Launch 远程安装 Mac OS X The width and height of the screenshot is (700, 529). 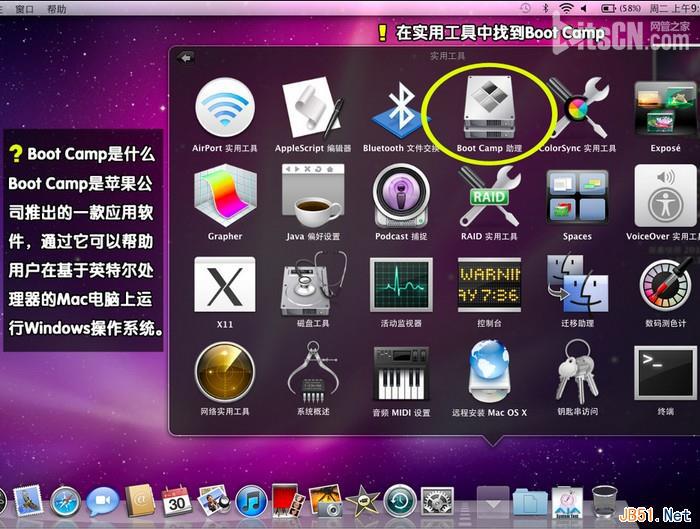pyautogui.click(x=489, y=372)
